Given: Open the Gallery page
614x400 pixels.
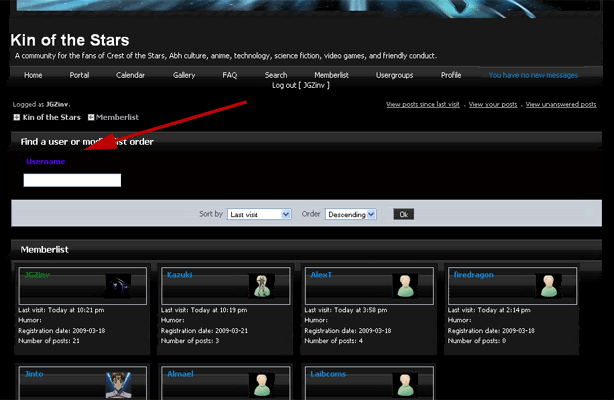Looking at the screenshot, I should pyautogui.click(x=184, y=75).
